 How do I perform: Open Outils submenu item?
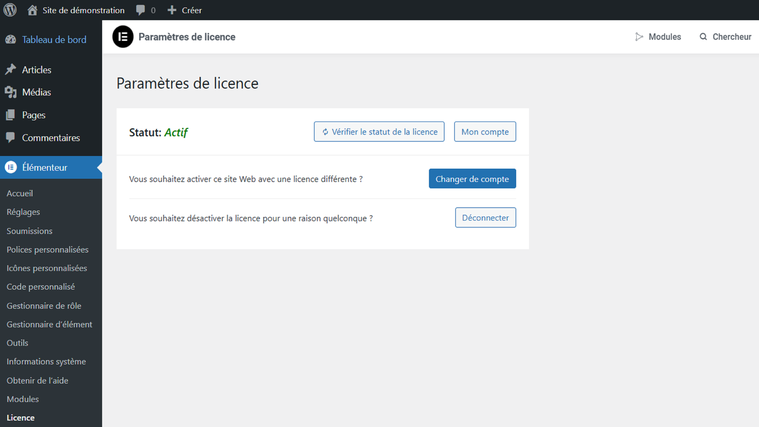[x=17, y=343]
